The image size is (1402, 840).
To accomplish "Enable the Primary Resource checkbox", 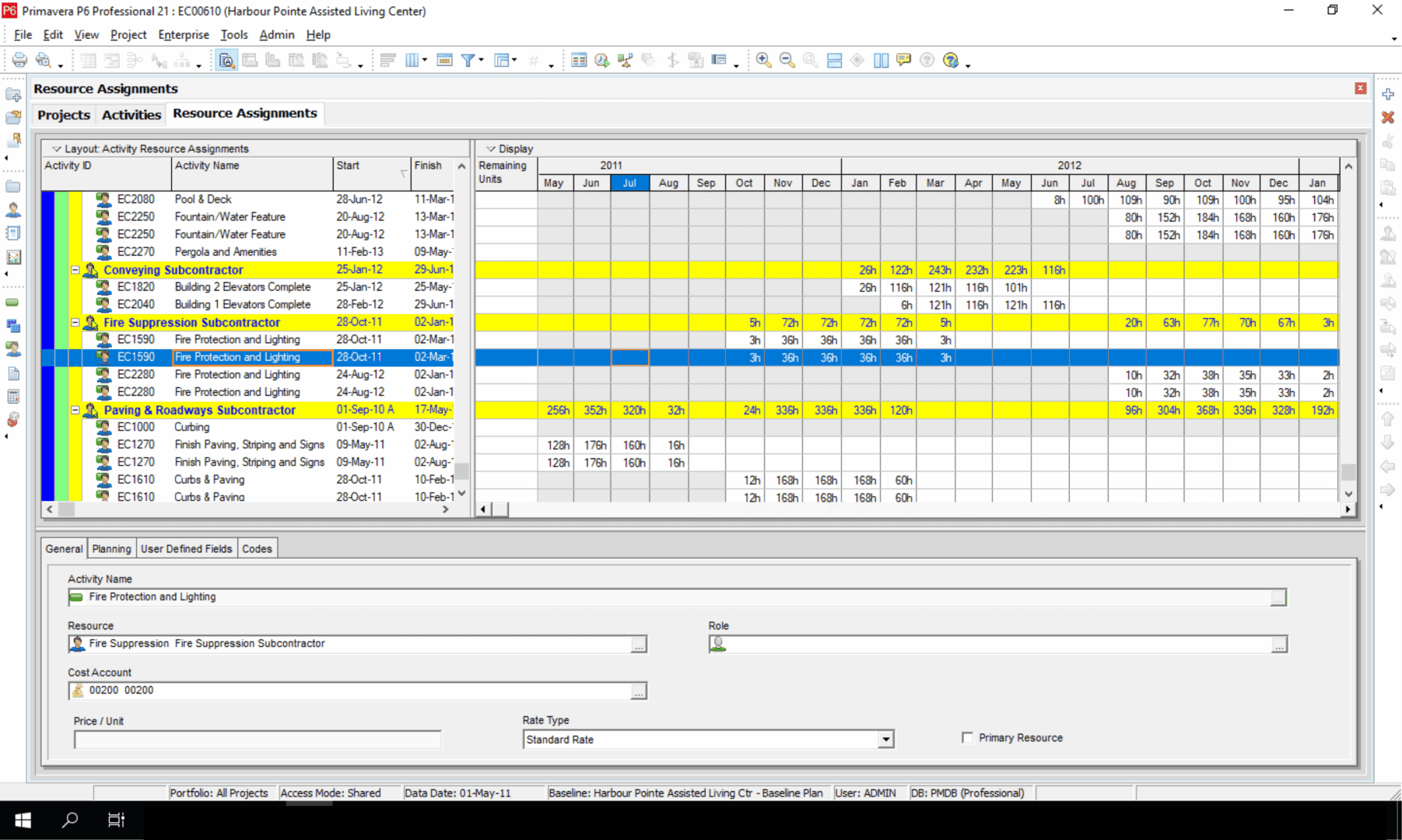I will [967, 737].
